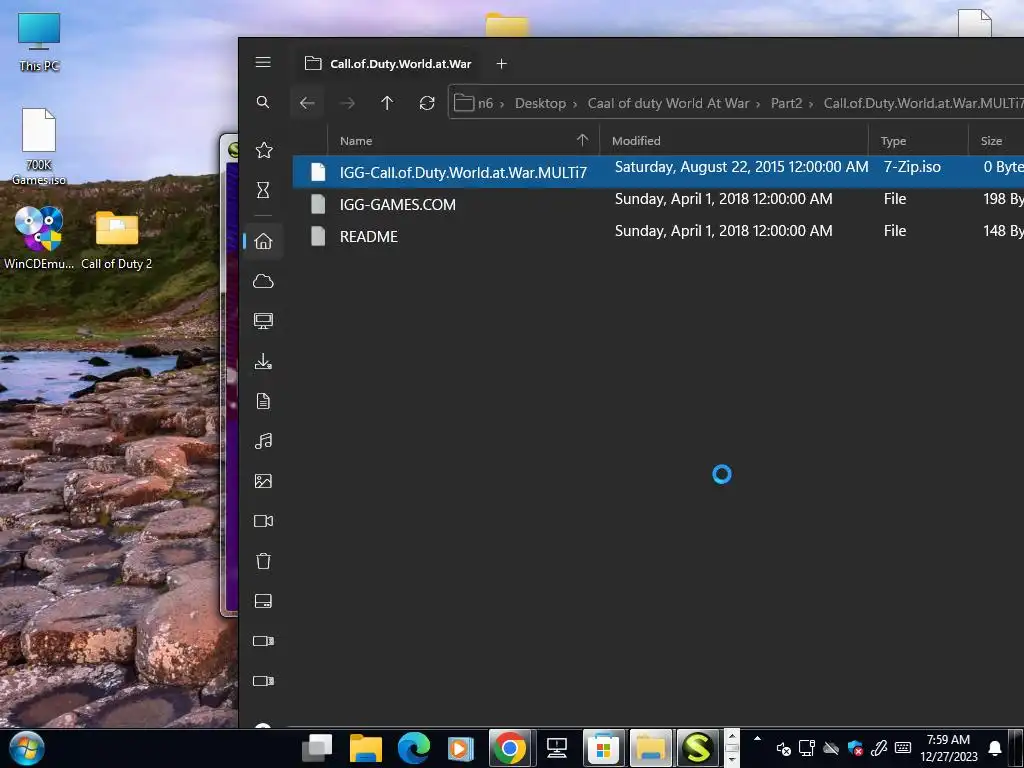Jump to Part2 in the path bar

point(786,103)
